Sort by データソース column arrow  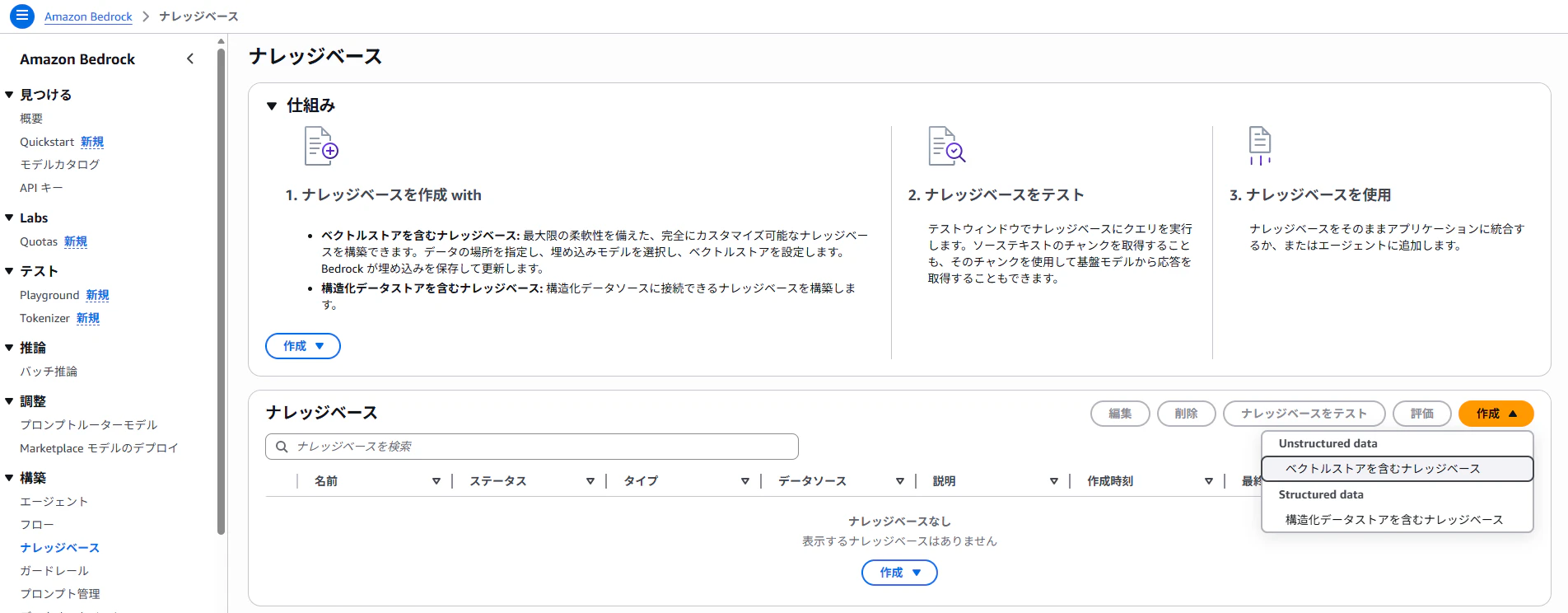(900, 481)
